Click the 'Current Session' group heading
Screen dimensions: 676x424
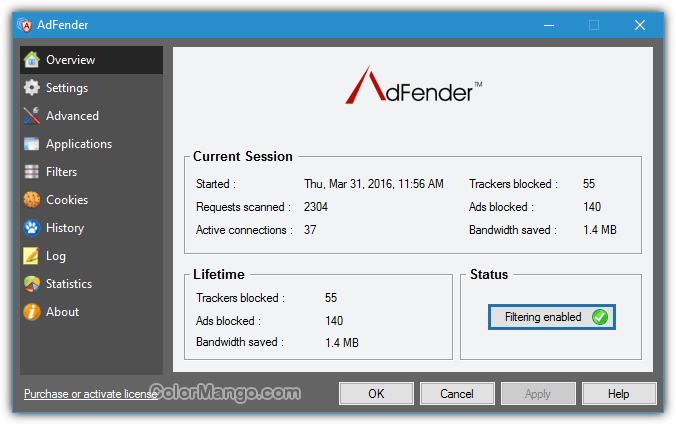click(243, 156)
